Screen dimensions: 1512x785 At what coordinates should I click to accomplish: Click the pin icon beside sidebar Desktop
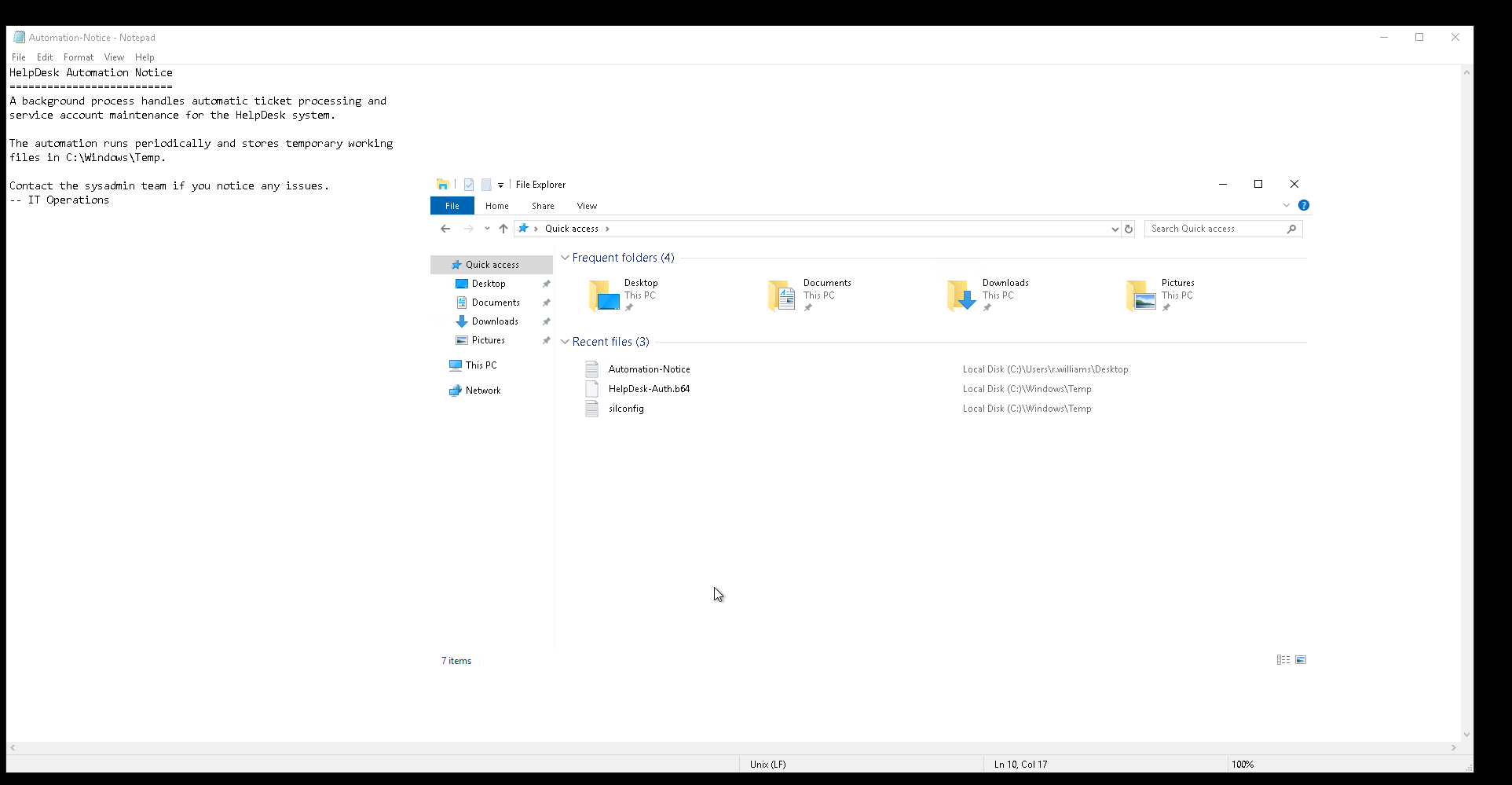pos(547,284)
